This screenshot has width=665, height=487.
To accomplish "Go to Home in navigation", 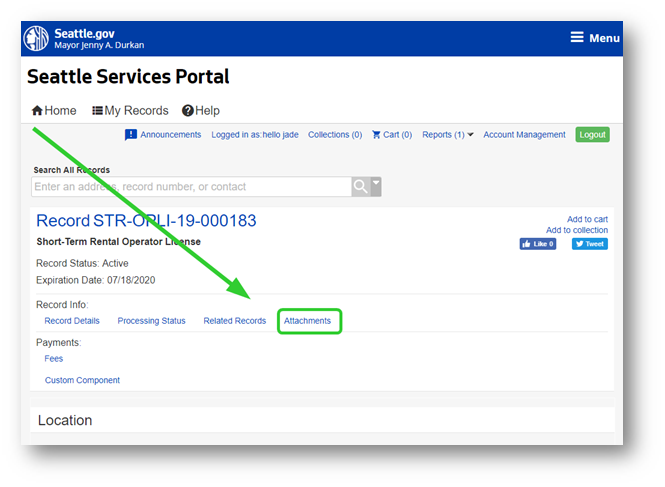I will click(54, 111).
